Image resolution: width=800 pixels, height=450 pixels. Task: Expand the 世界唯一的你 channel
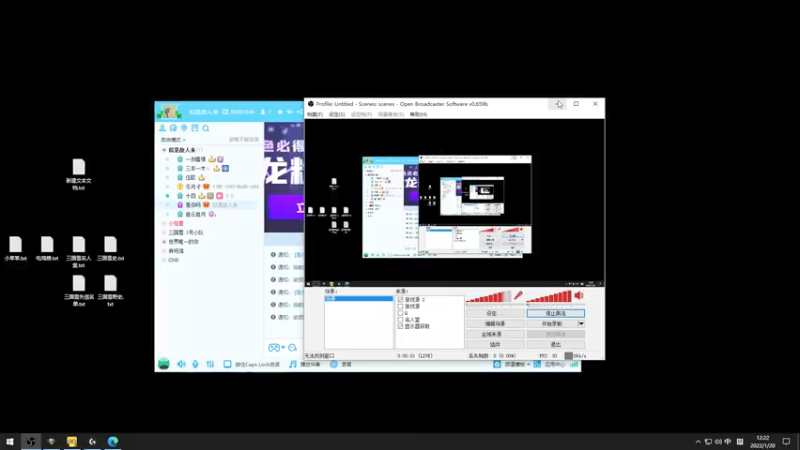(x=164, y=242)
